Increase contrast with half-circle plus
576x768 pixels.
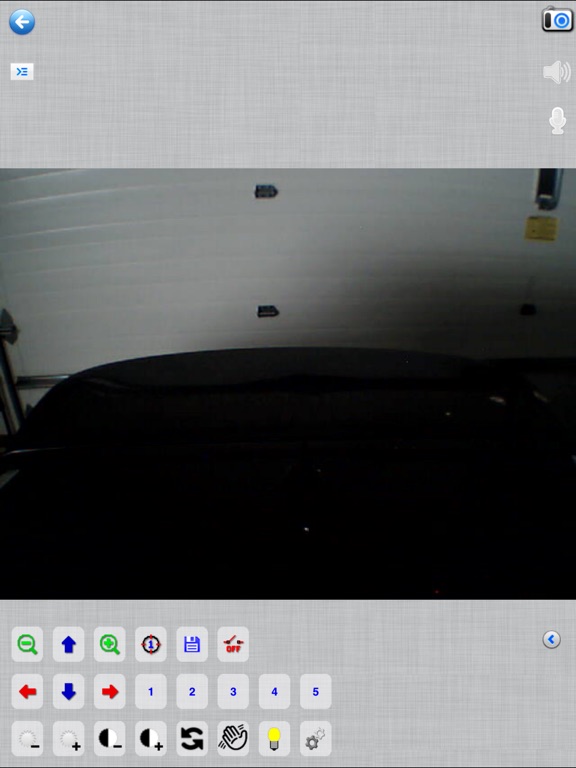coord(151,738)
